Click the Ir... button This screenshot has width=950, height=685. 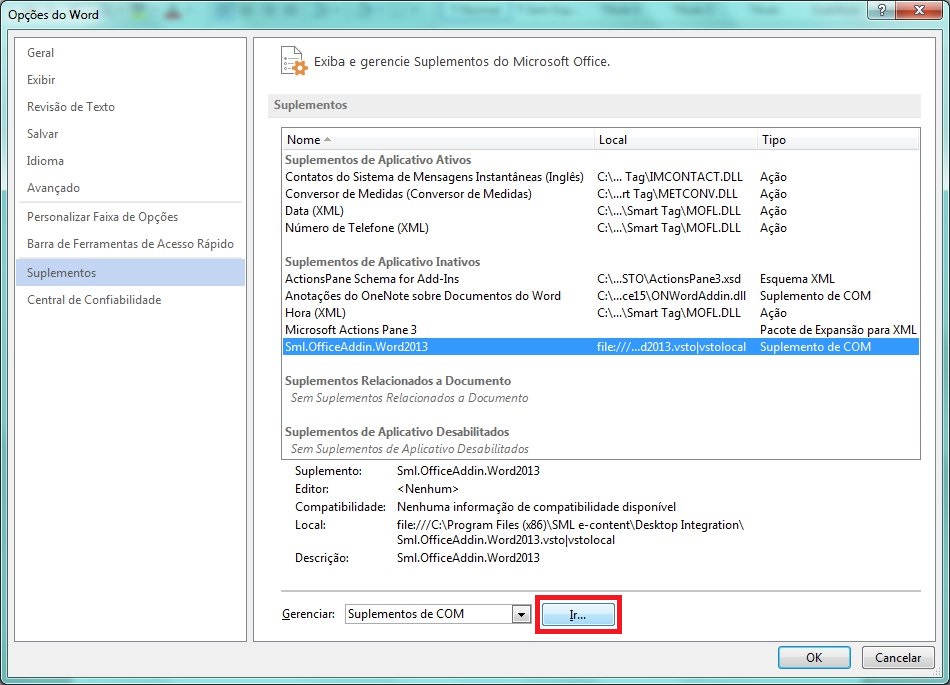click(x=578, y=613)
